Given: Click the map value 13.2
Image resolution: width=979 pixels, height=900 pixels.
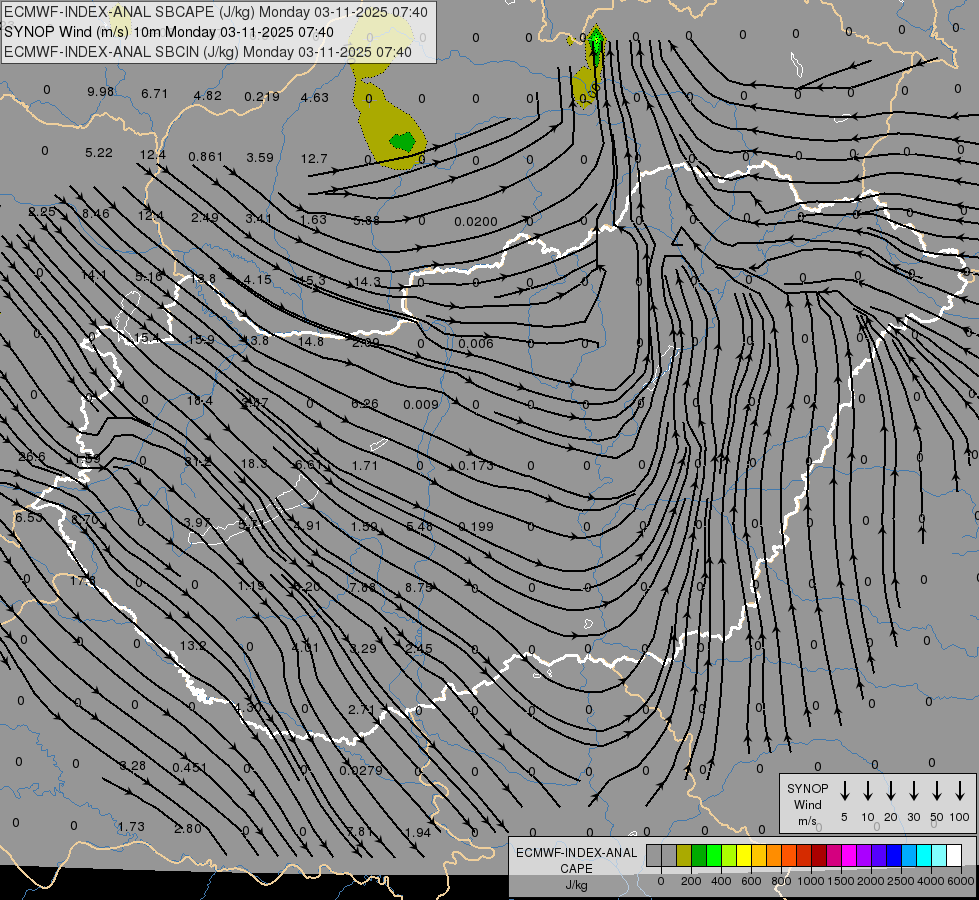Looking at the screenshot, I should coord(193,646).
